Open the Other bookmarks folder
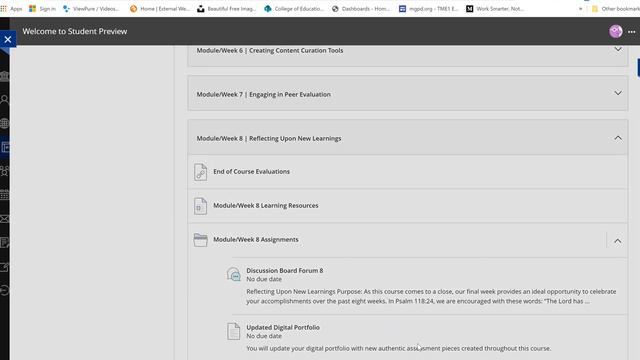 coord(616,9)
